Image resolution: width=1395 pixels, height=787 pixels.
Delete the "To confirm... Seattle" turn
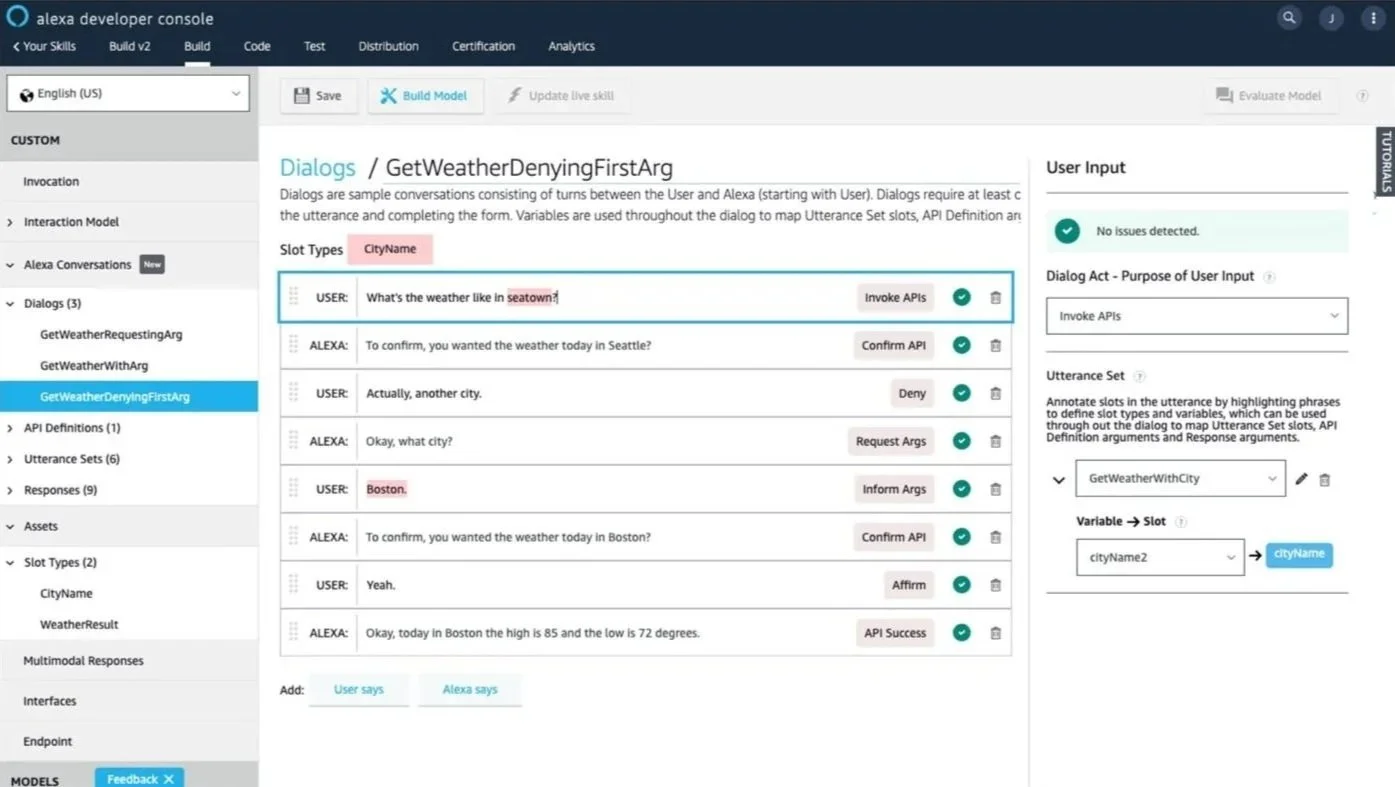point(995,346)
